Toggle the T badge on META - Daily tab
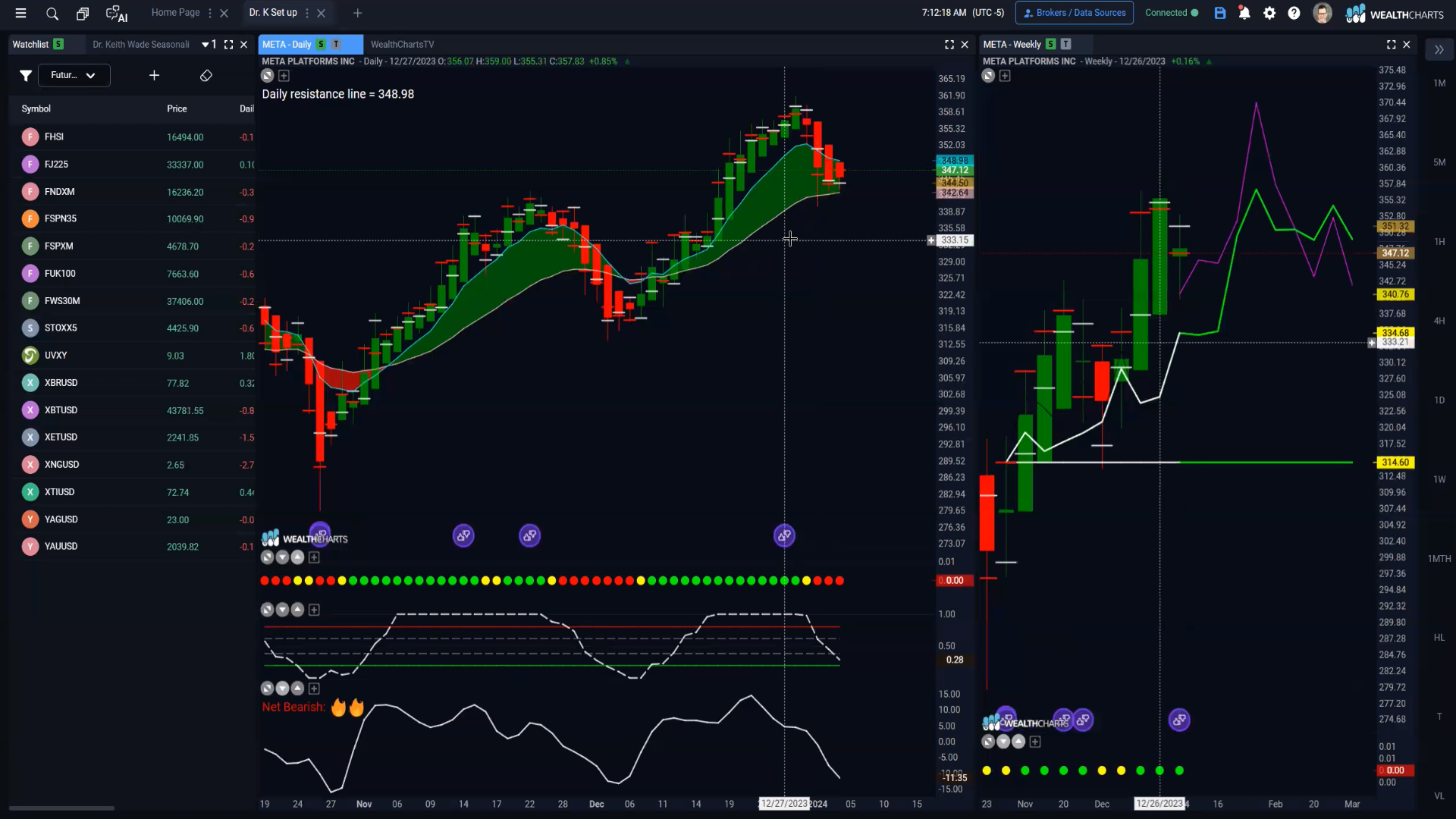 click(336, 44)
